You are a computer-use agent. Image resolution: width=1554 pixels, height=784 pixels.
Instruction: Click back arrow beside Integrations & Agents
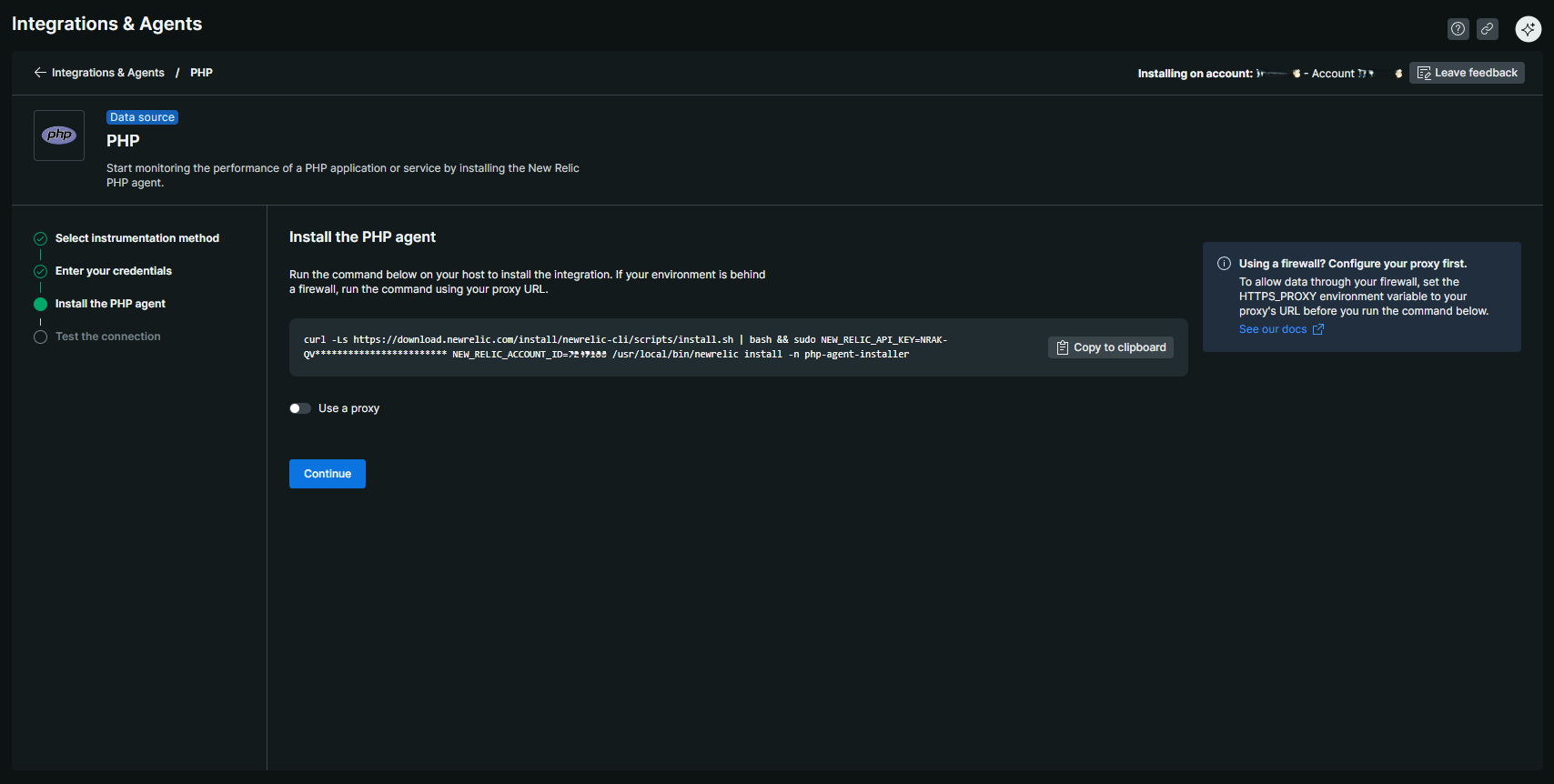click(x=40, y=73)
